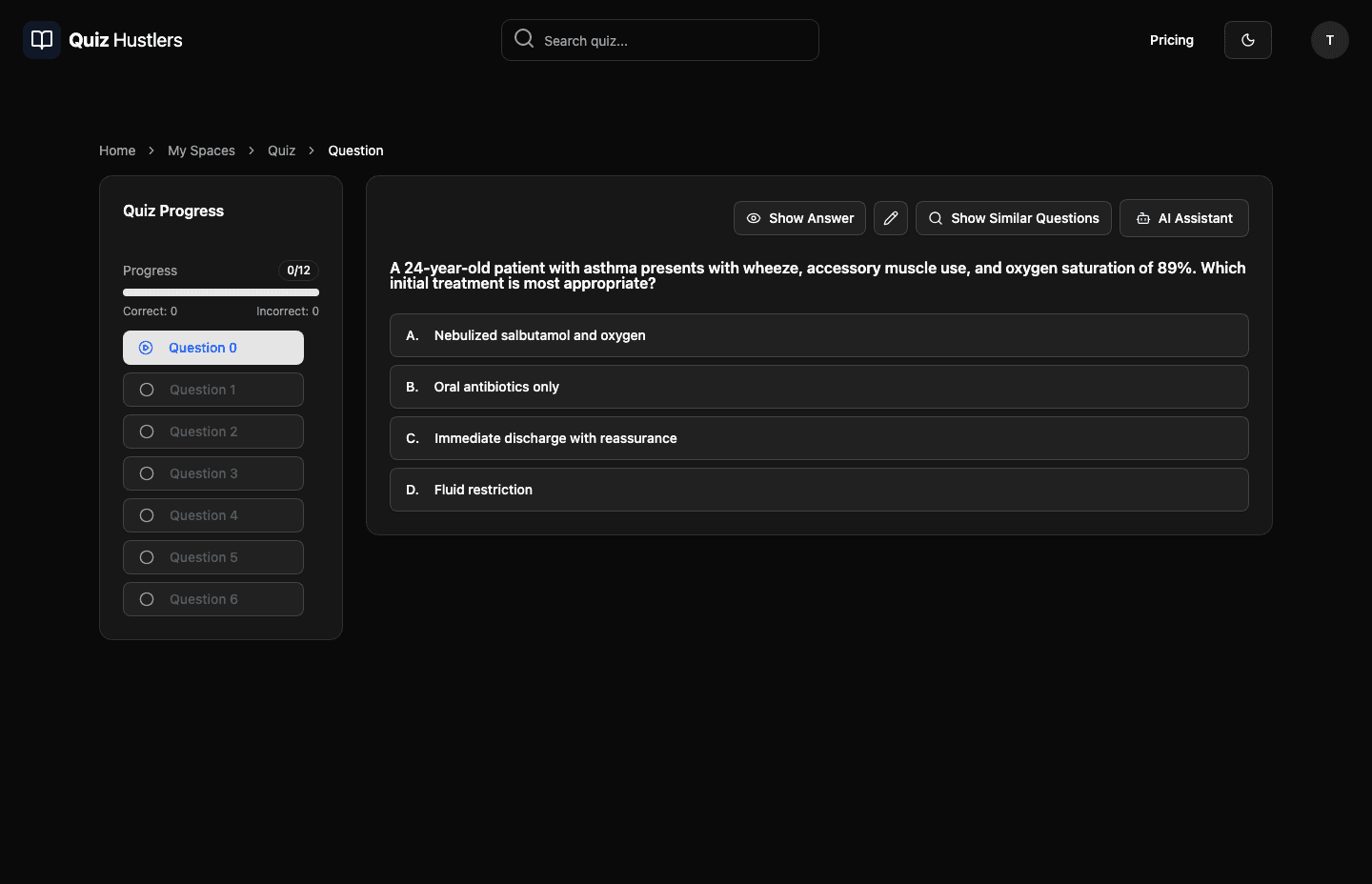Select Question 4 in the progress list
This screenshot has height=884, width=1372.
pyautogui.click(x=213, y=515)
